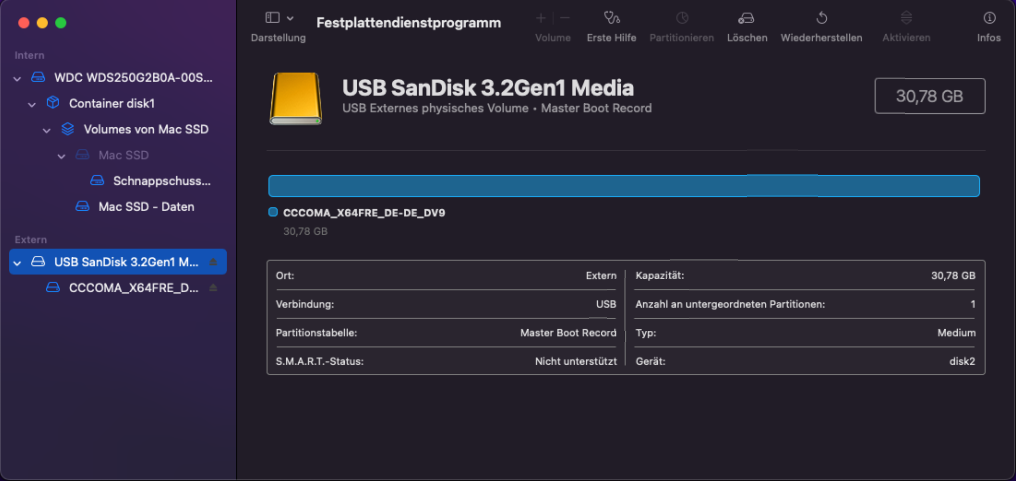The width and height of the screenshot is (1016, 481).
Task: Eject the USB SanDisk 3.2Gen1 device
Action: point(213,262)
